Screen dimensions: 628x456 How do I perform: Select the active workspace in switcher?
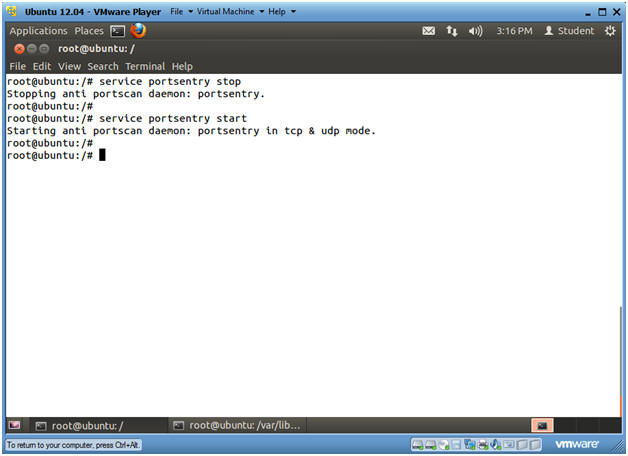tap(542, 426)
